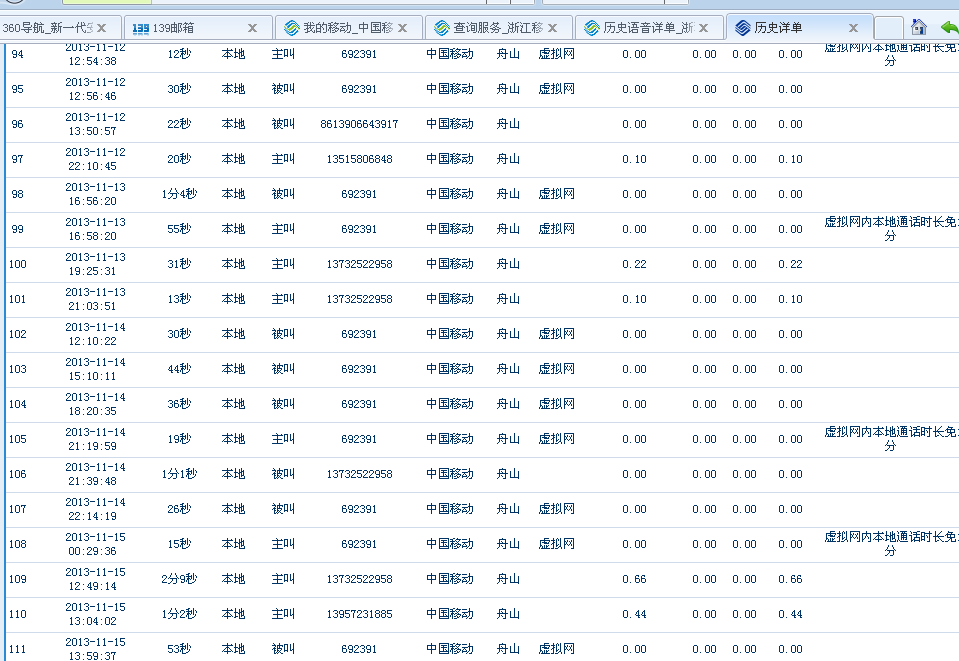The height and width of the screenshot is (661, 959).
Task: Click the home icon in the toolbar
Action: (x=919, y=27)
